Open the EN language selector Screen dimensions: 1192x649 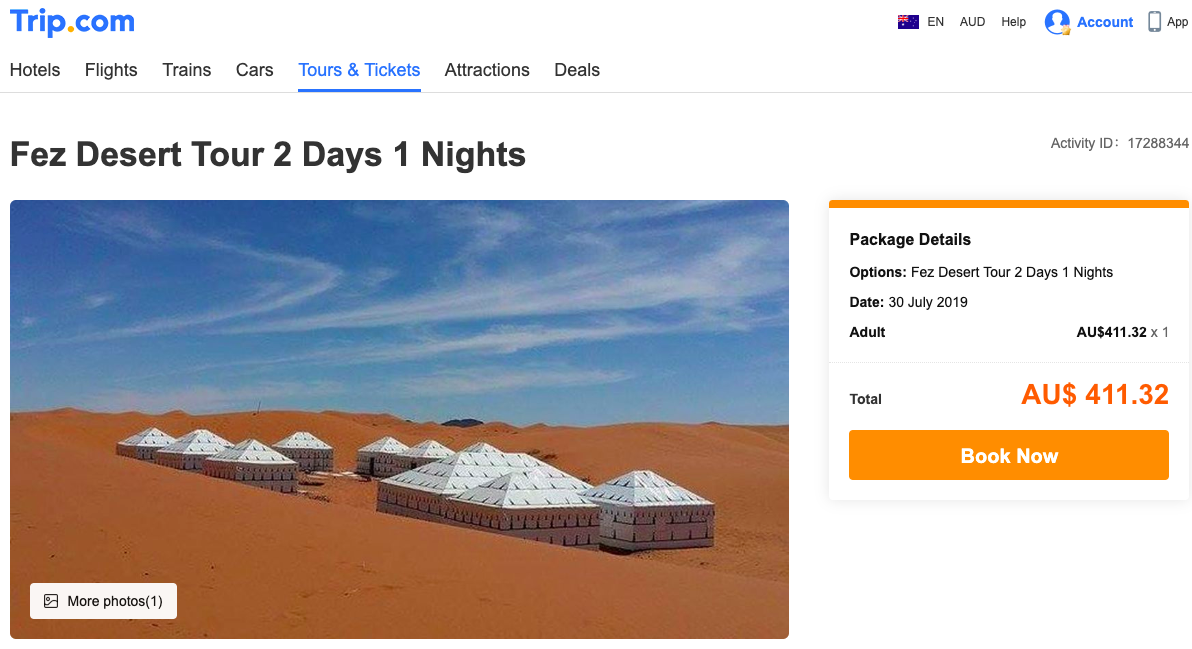(x=935, y=21)
